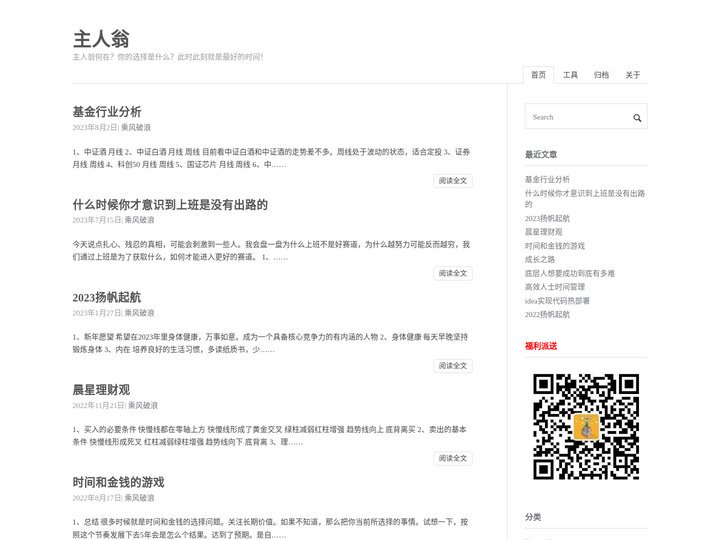Viewport: 720px width, 540px height.
Task: Open the post 基金行业分析
Action: point(107,112)
